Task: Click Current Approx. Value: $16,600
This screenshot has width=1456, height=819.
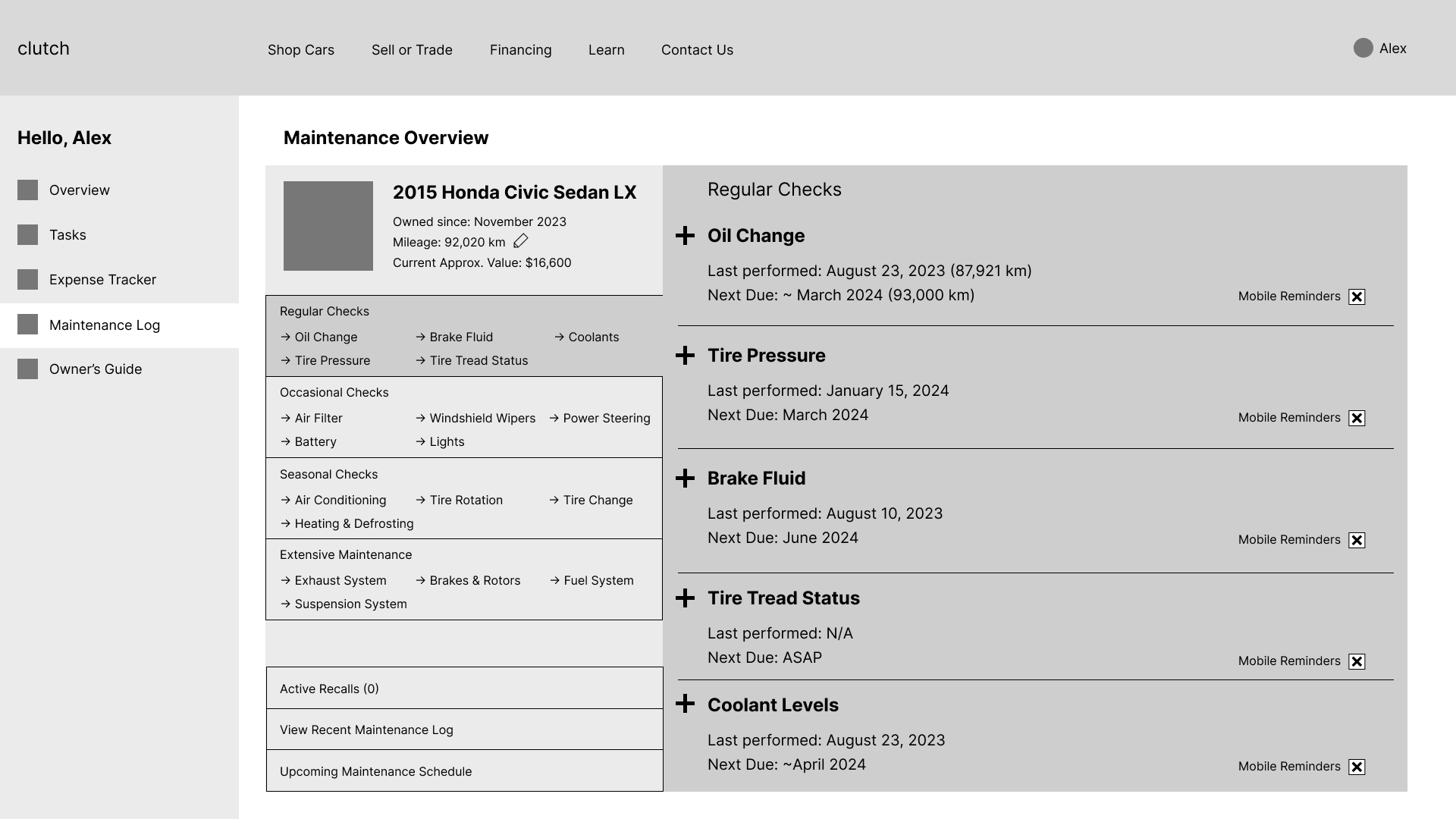Action: 482,263
